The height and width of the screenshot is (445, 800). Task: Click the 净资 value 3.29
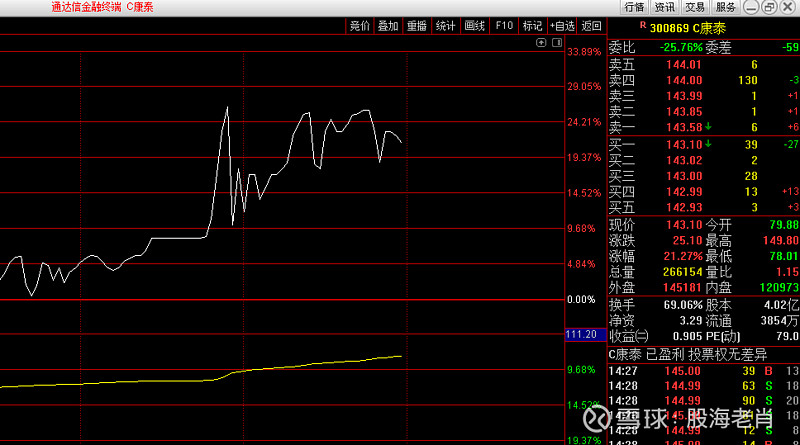coord(691,322)
